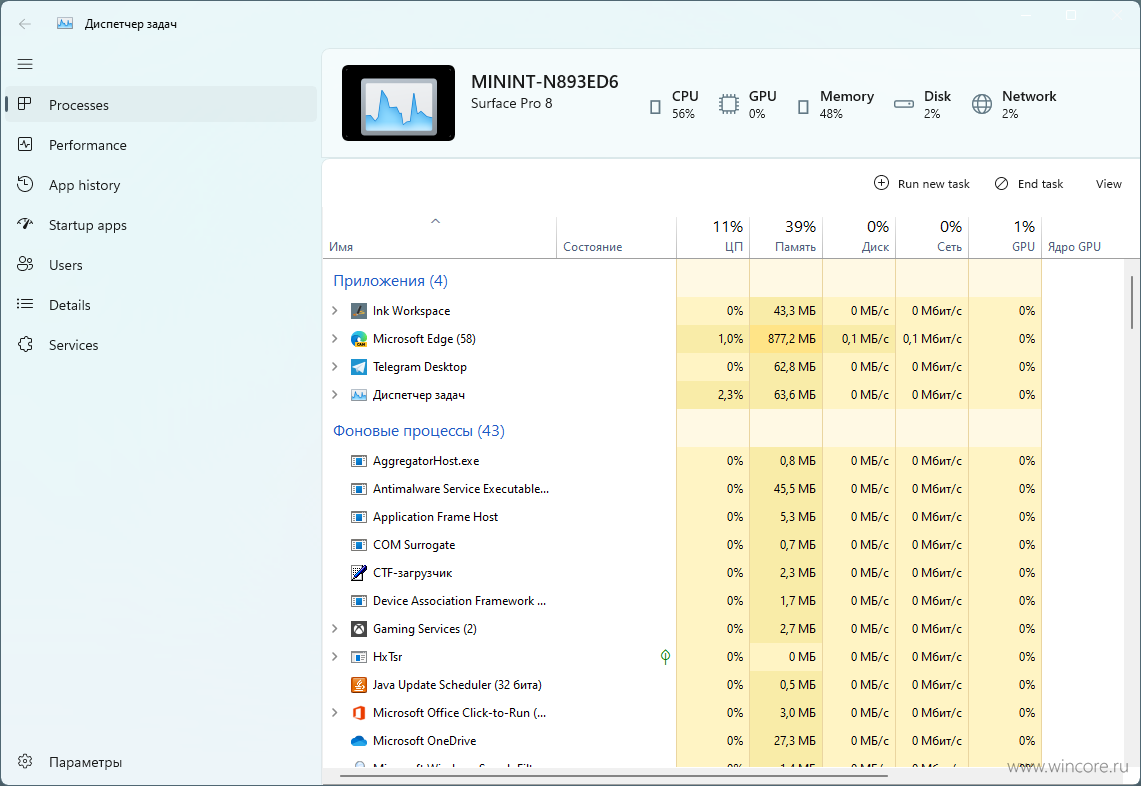Expand Telegram Desktop process

(x=335, y=367)
